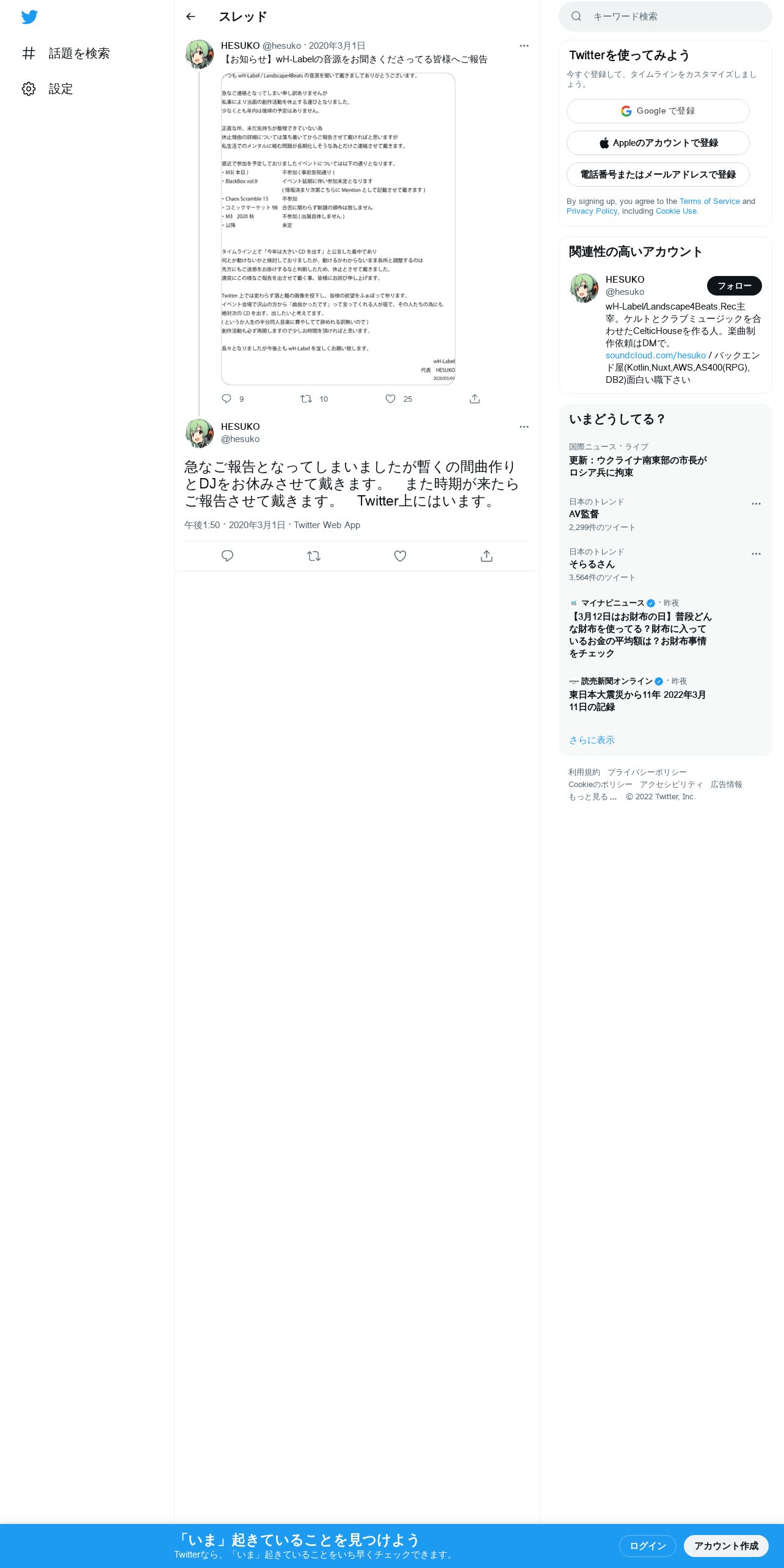This screenshot has height=1568, width=784.
Task: Retweet the main HESUKO tweet
Action: point(314,556)
